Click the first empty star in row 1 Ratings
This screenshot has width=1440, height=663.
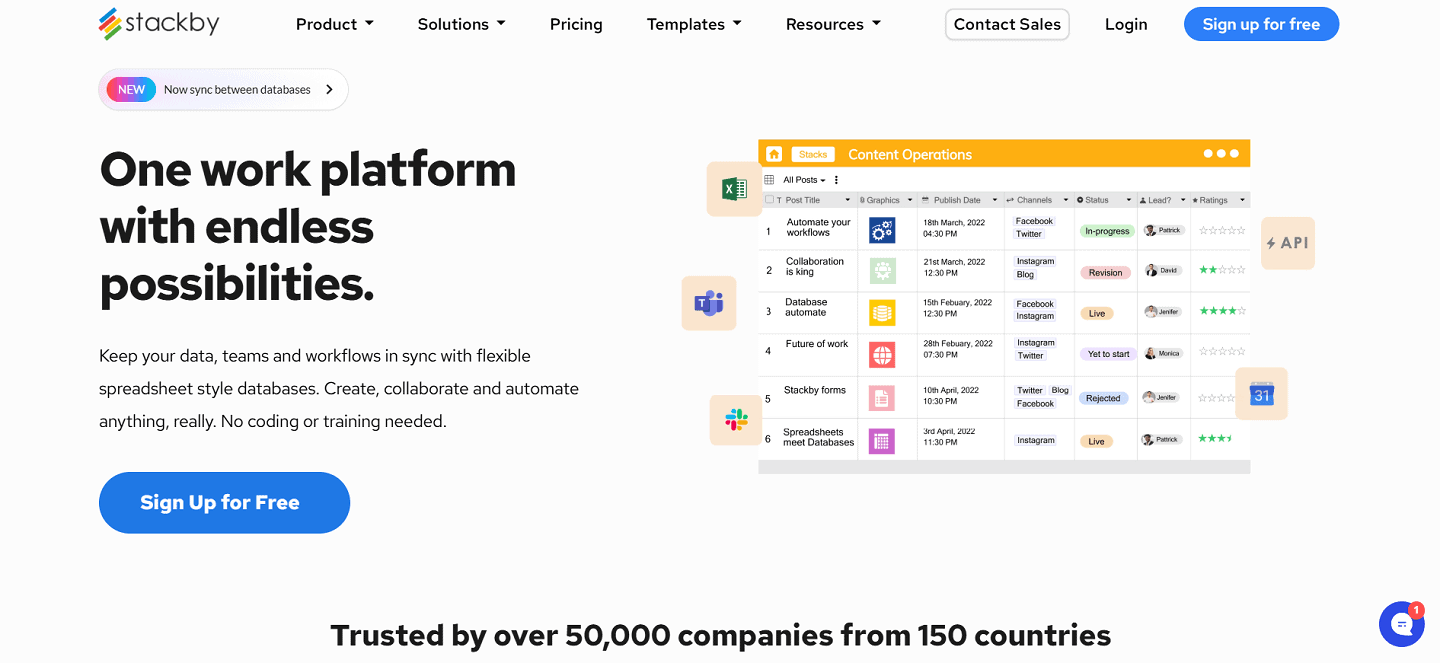1205,229
